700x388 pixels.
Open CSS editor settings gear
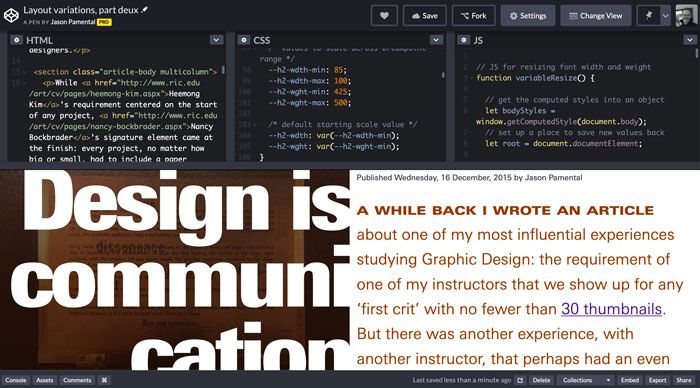(243, 40)
